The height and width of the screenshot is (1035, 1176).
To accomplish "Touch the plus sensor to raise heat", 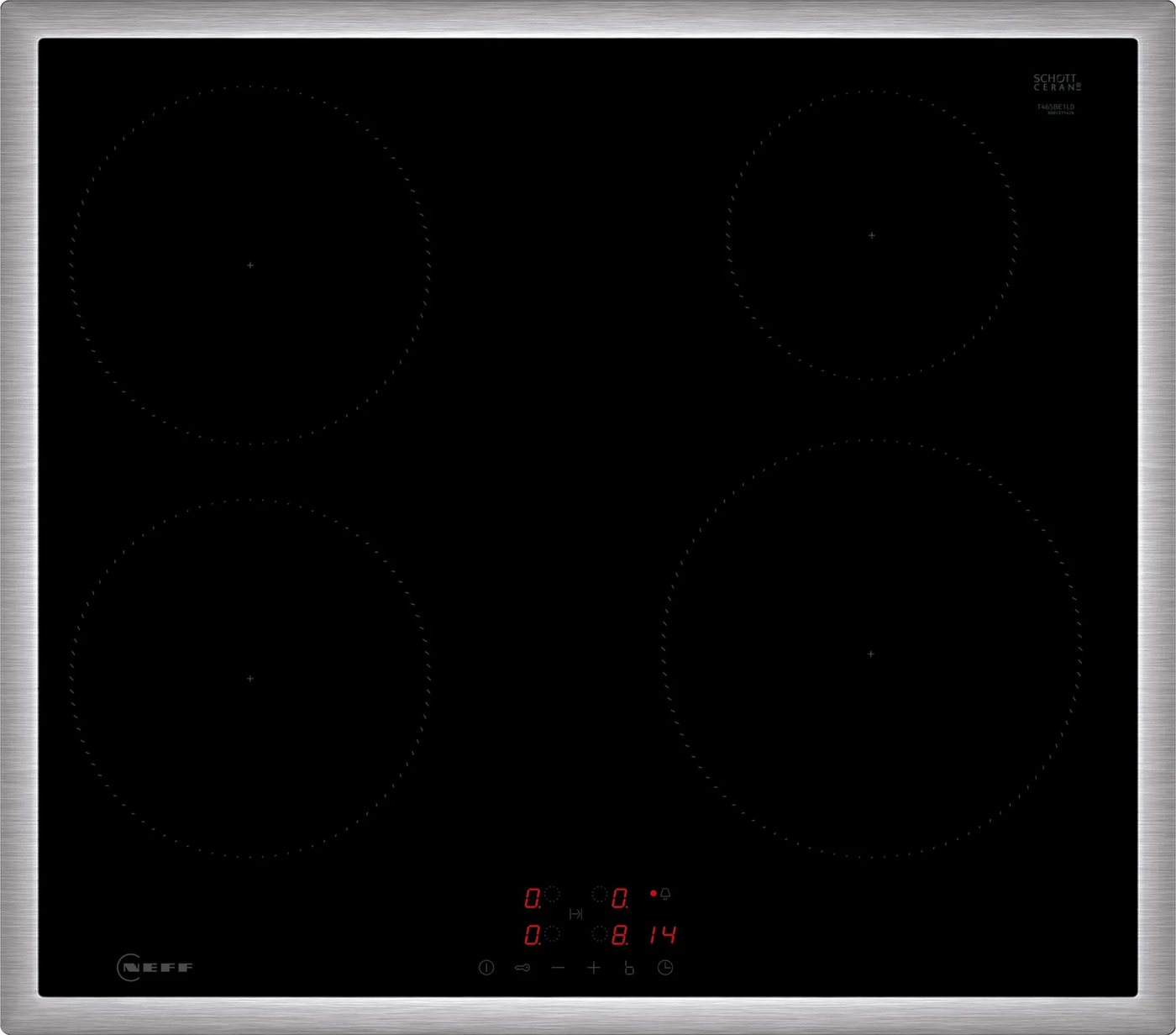I will pyautogui.click(x=594, y=968).
